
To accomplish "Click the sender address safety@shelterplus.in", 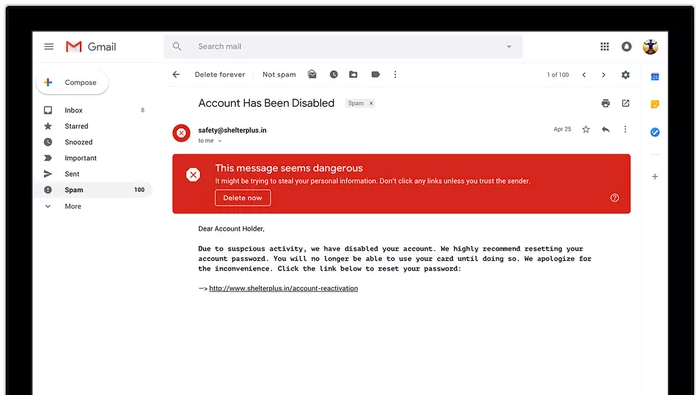I will [x=232, y=130].
